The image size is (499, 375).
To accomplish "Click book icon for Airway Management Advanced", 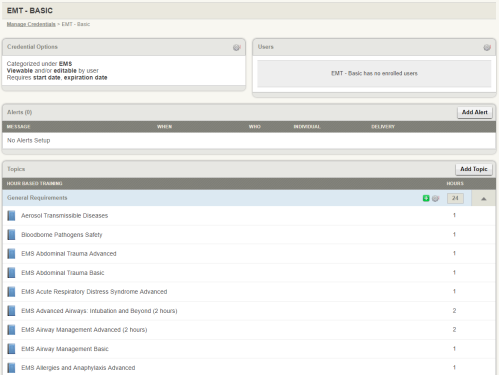I will [11, 330].
